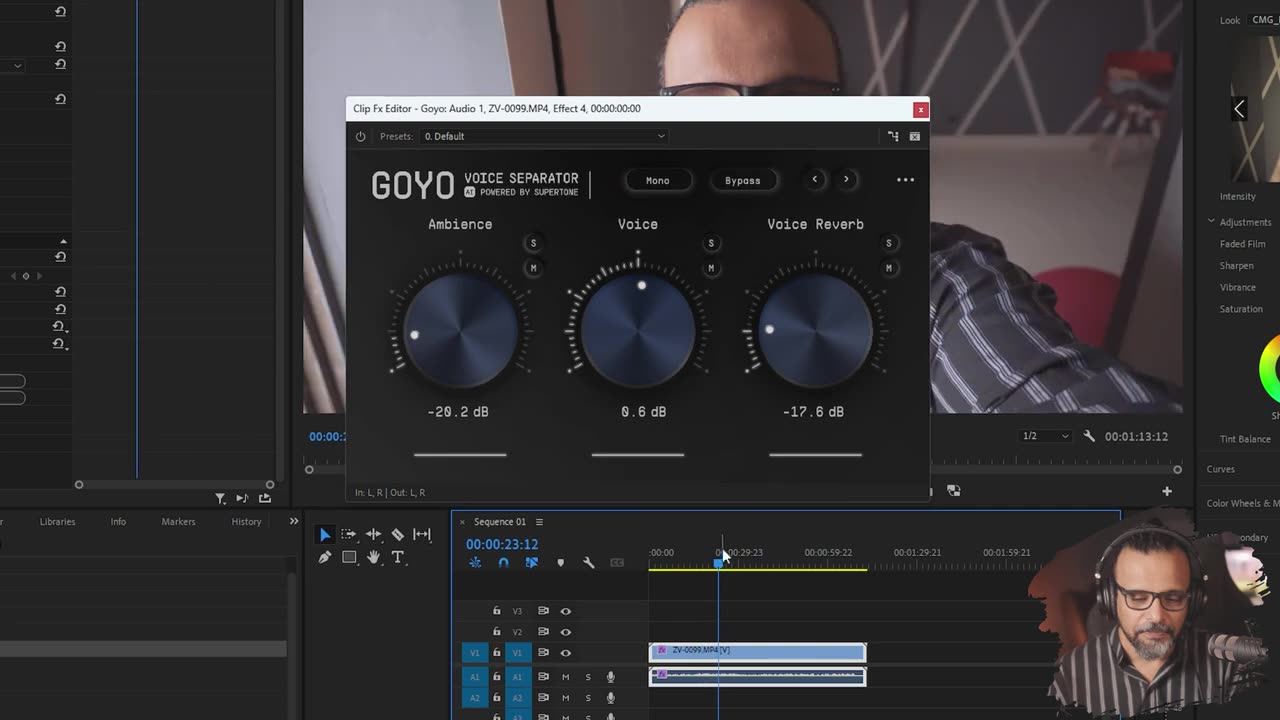Select the Razor tool
The width and height of the screenshot is (1280, 720).
[397, 535]
